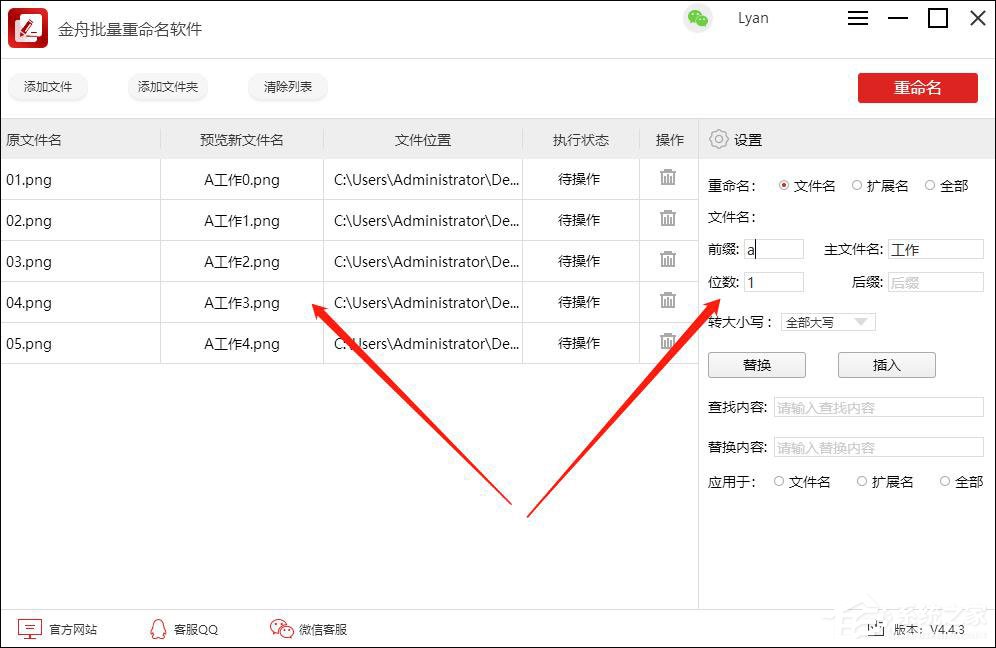The image size is (996, 648).
Task: Click the 替换 button in settings panel
Action: [757, 364]
